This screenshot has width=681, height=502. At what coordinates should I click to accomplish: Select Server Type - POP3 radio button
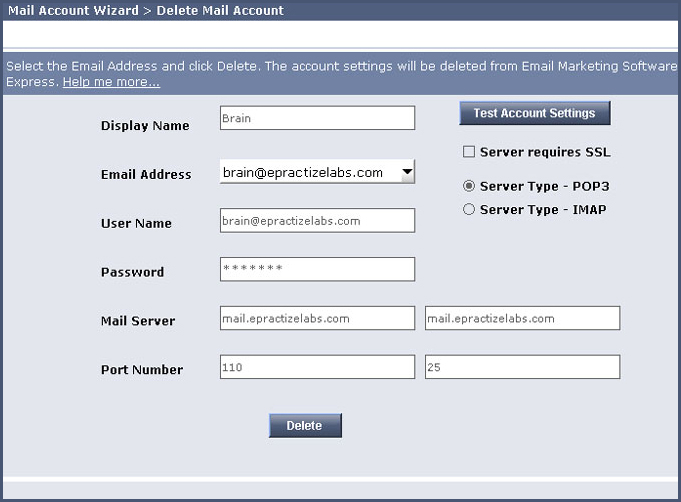click(x=469, y=186)
